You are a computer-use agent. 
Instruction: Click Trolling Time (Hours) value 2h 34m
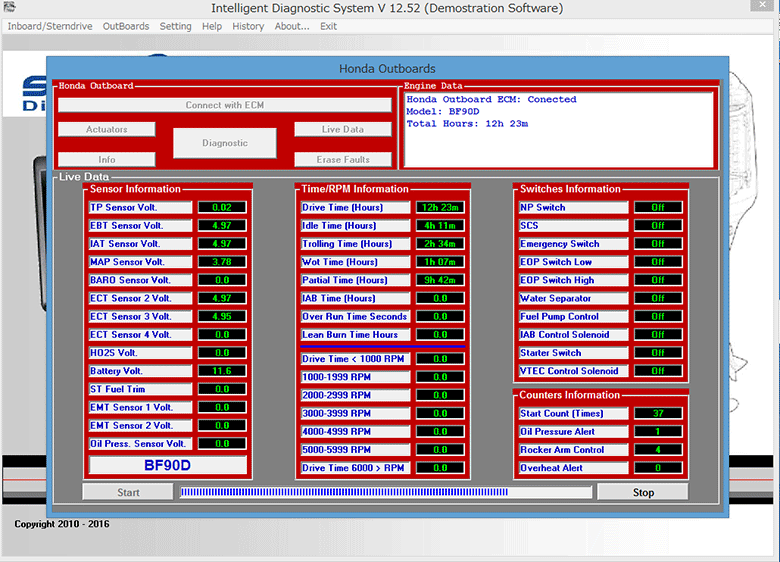[440, 244]
